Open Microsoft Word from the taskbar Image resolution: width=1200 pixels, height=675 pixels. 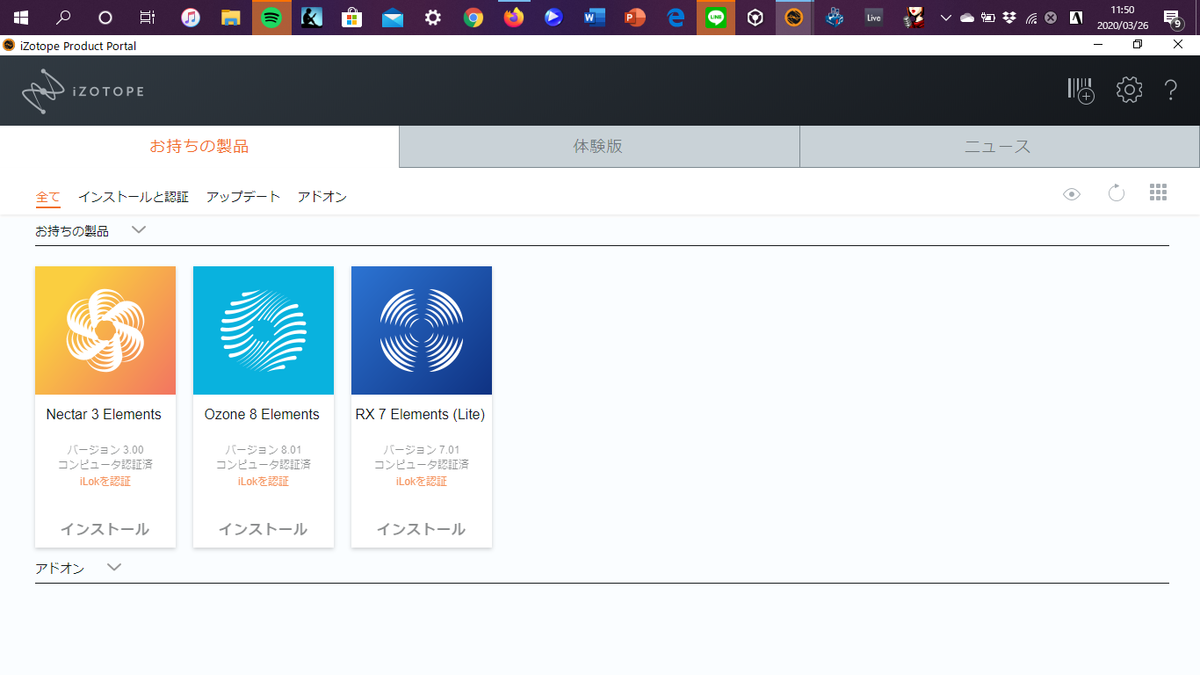[x=595, y=17]
